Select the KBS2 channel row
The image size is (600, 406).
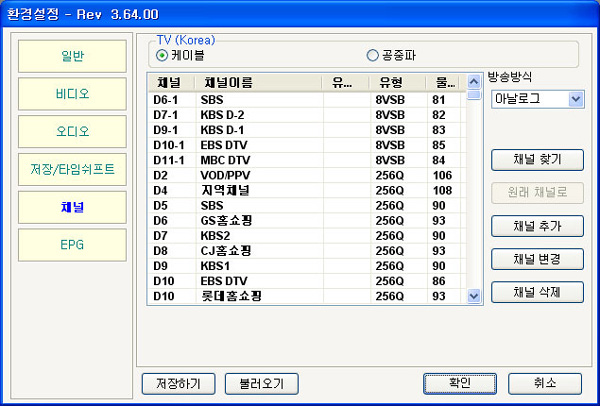click(x=307, y=236)
